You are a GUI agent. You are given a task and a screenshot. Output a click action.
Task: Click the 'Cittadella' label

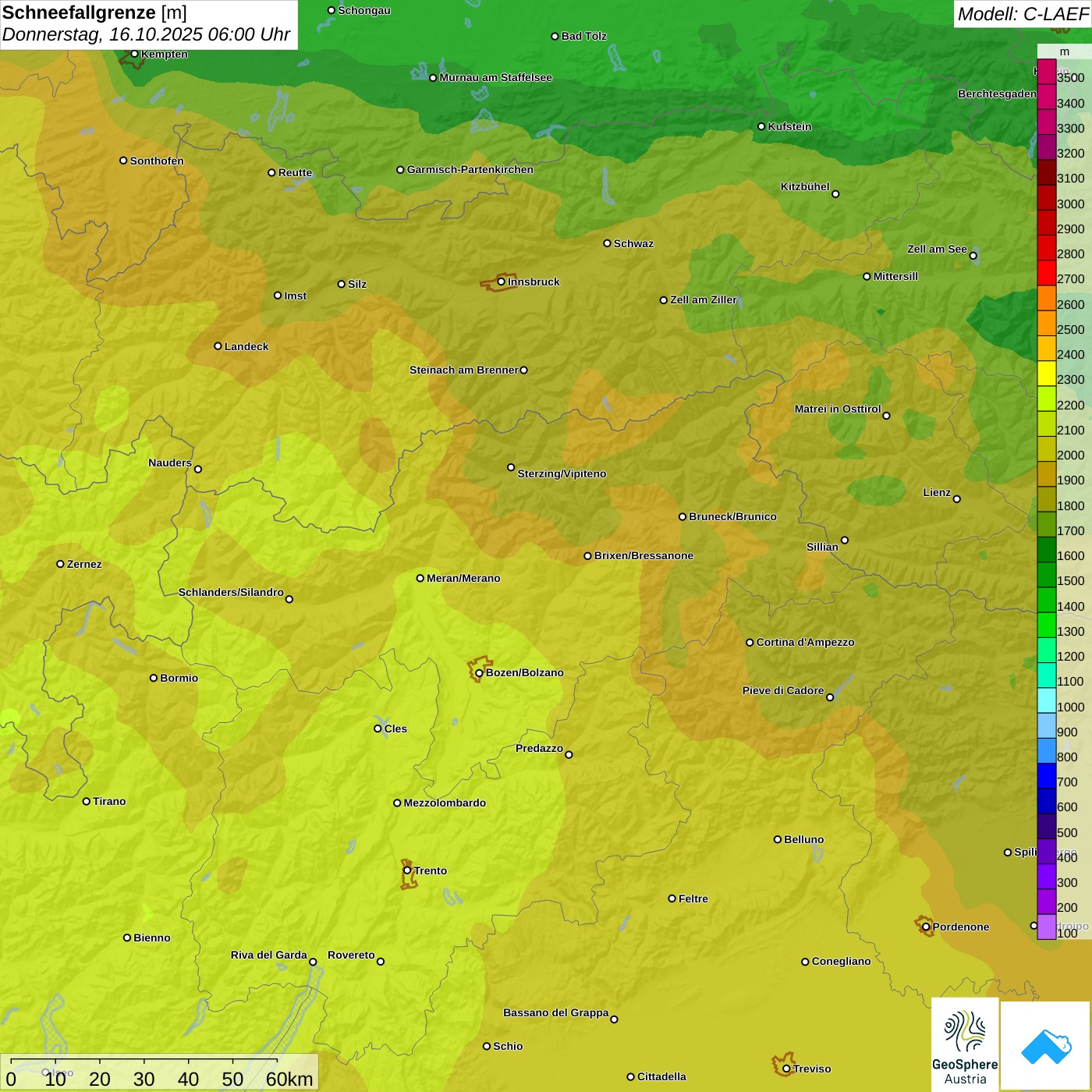click(661, 1076)
